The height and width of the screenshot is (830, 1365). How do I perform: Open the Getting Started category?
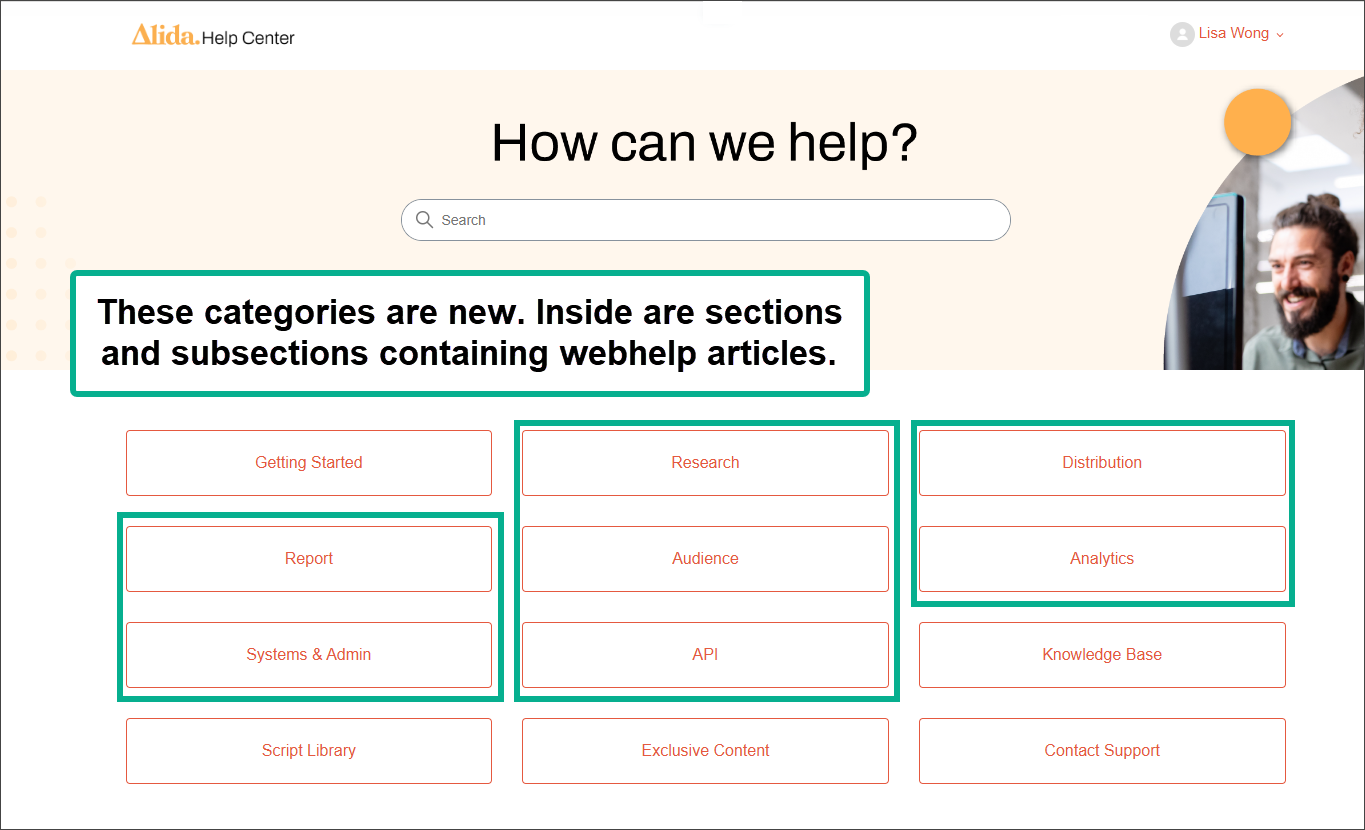click(309, 463)
